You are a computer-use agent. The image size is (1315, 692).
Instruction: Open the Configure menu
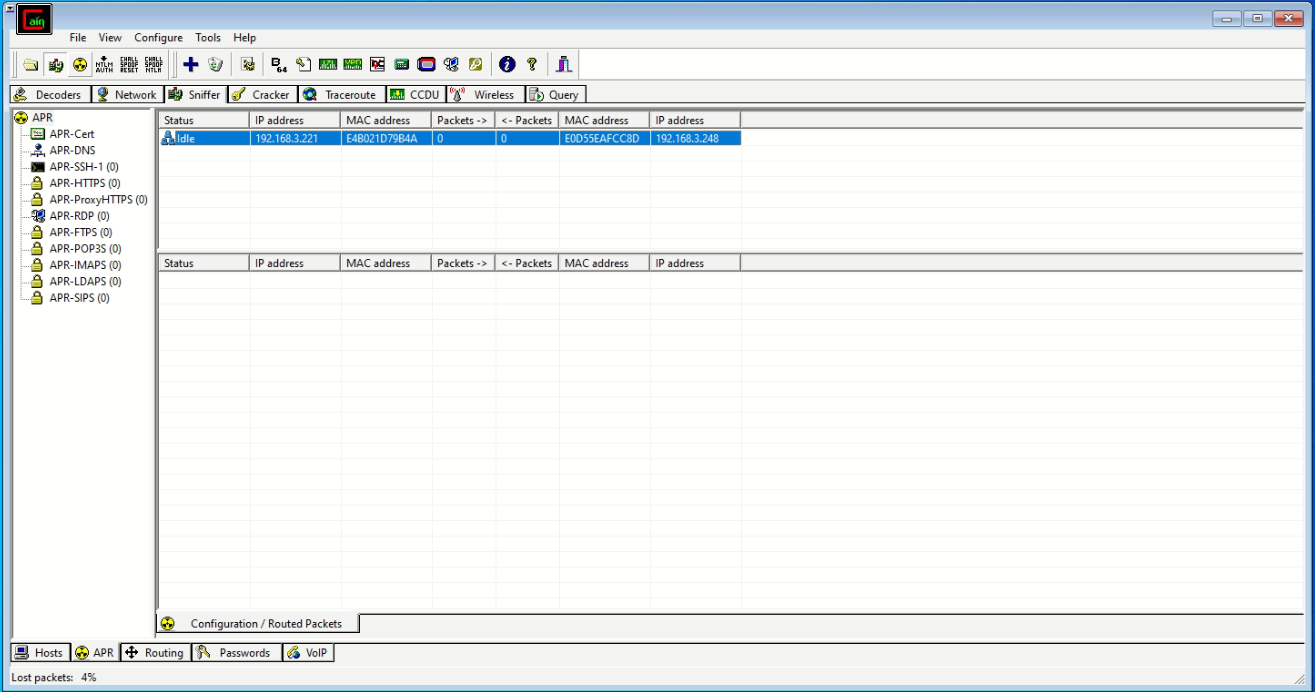[159, 38]
